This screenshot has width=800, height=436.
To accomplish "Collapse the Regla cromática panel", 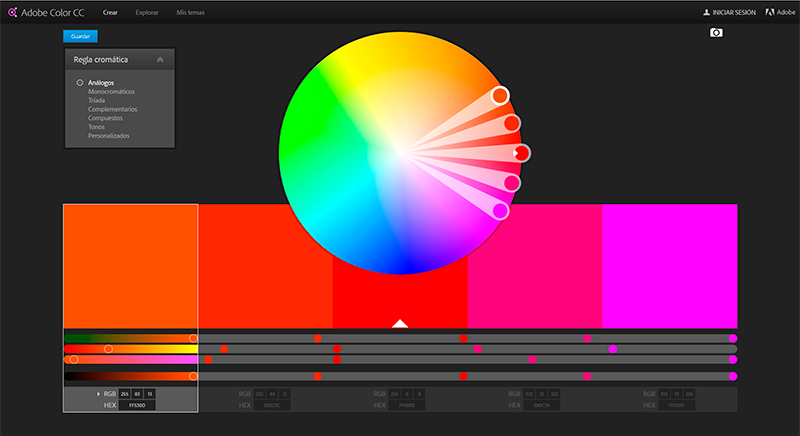I will point(161,60).
